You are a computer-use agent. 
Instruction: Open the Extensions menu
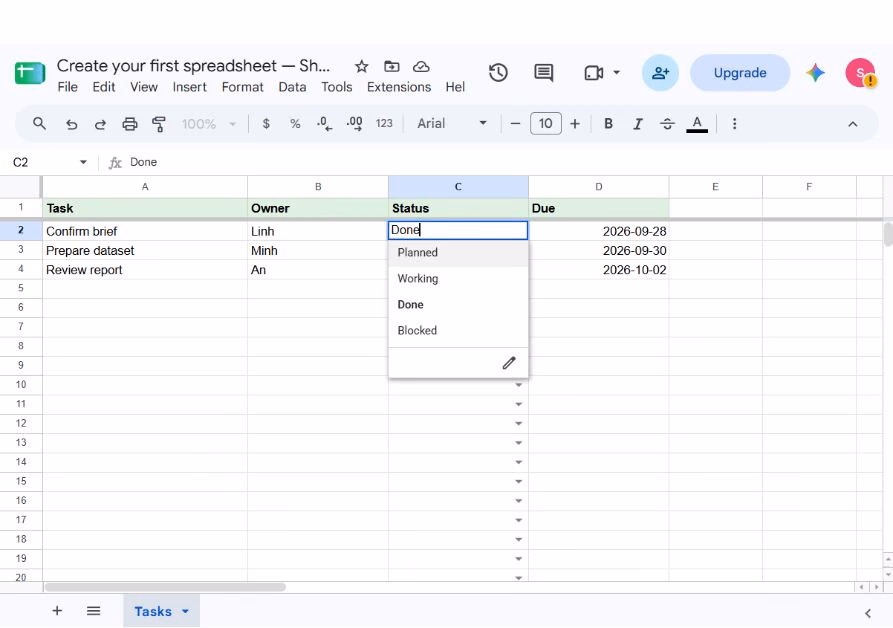pos(399,87)
